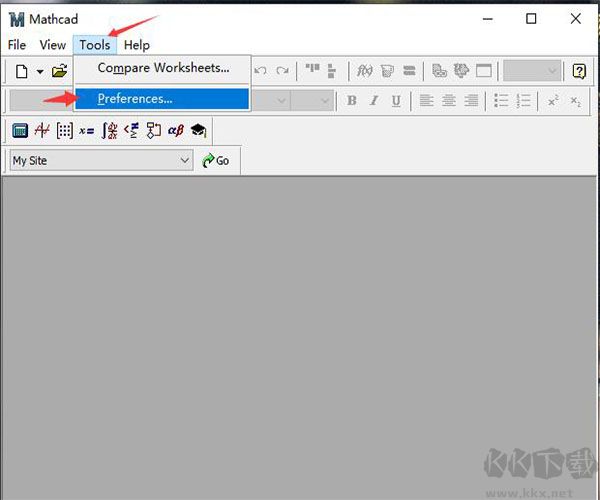Click the Open file folder icon
The height and width of the screenshot is (500, 600).
60,71
